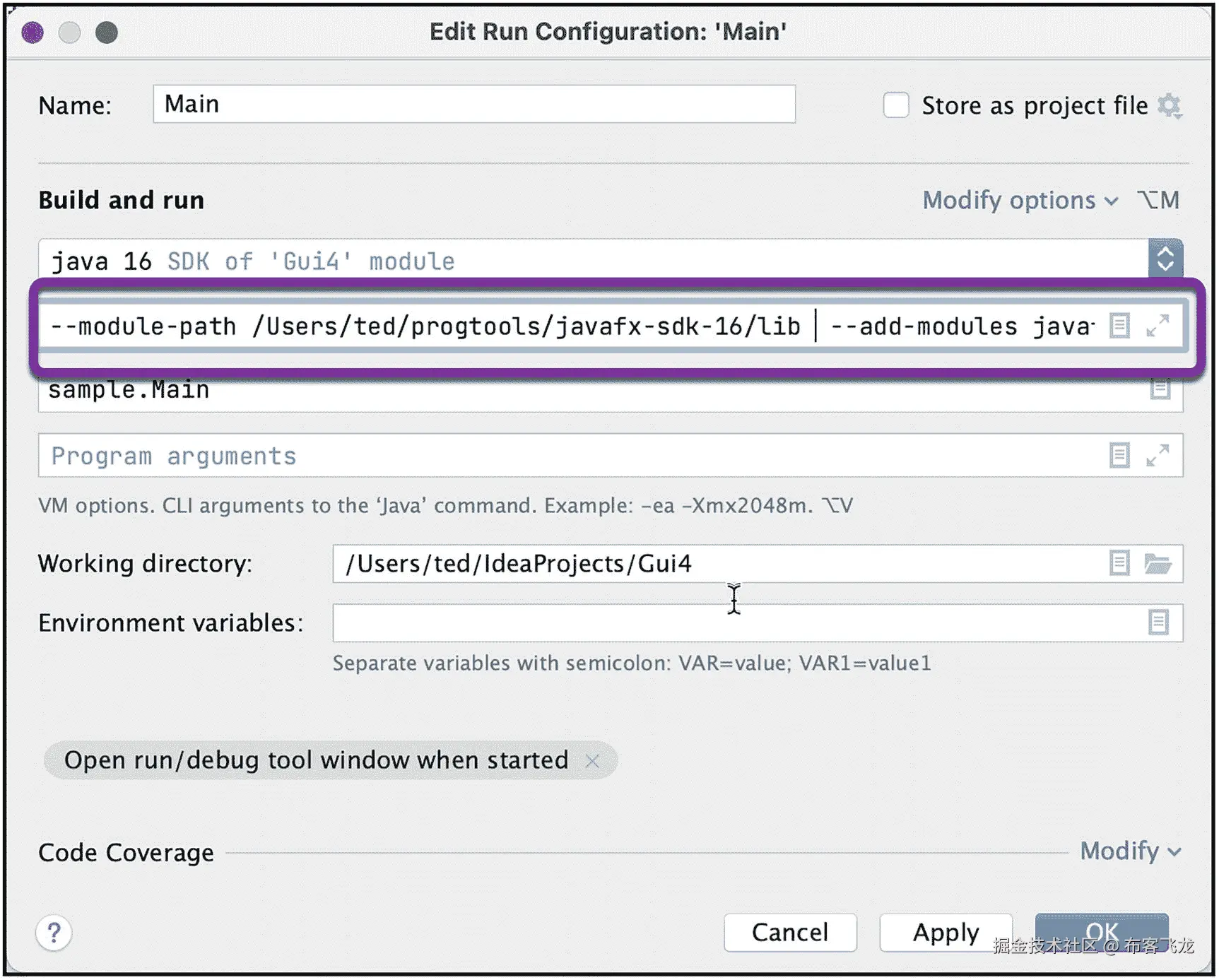Click the Apply button

tap(946, 933)
